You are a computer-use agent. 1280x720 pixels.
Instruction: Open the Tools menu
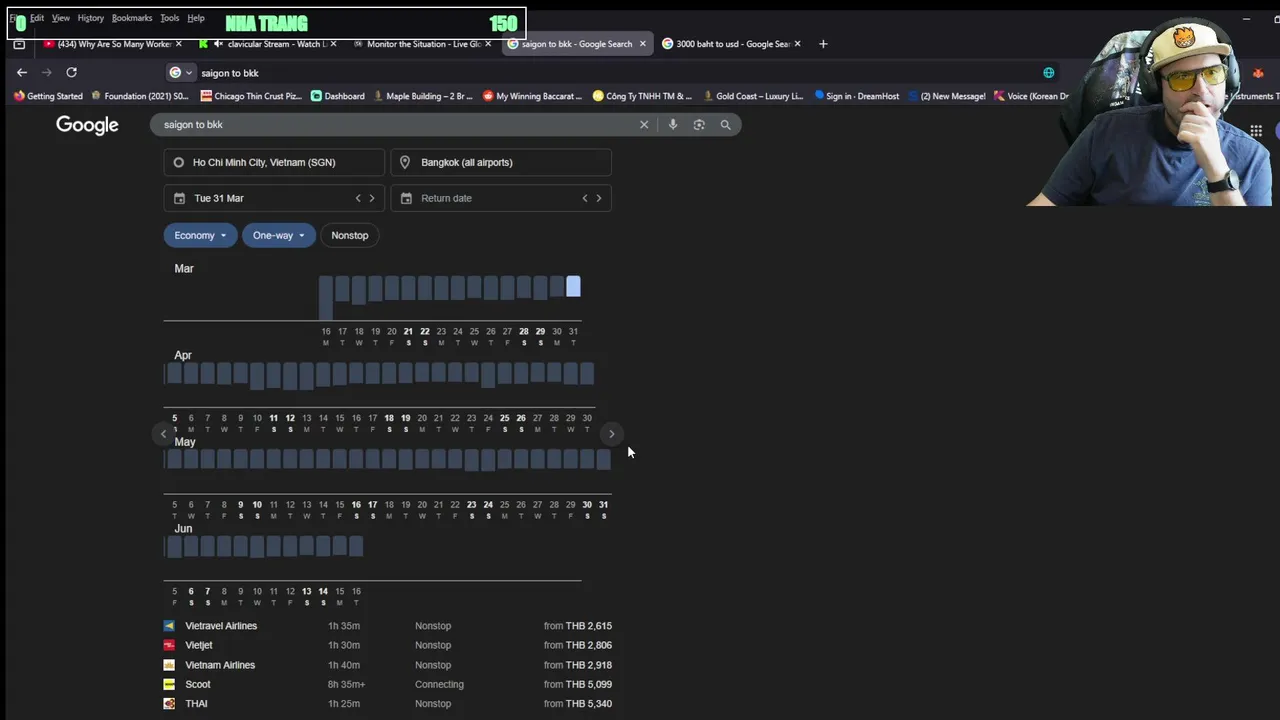(170, 18)
